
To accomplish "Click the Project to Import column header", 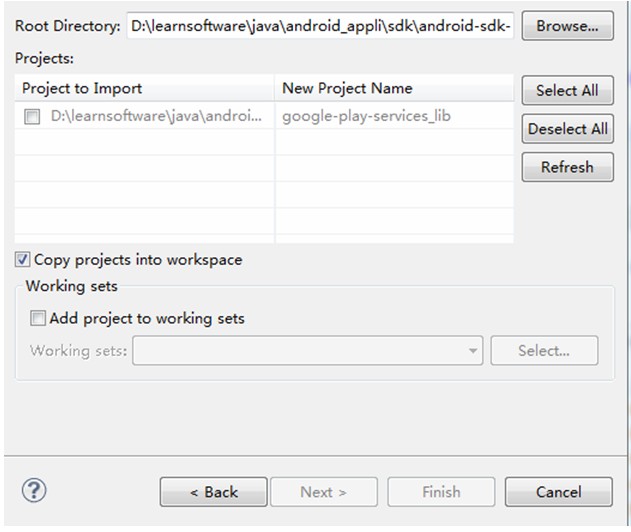I will [x=144, y=88].
